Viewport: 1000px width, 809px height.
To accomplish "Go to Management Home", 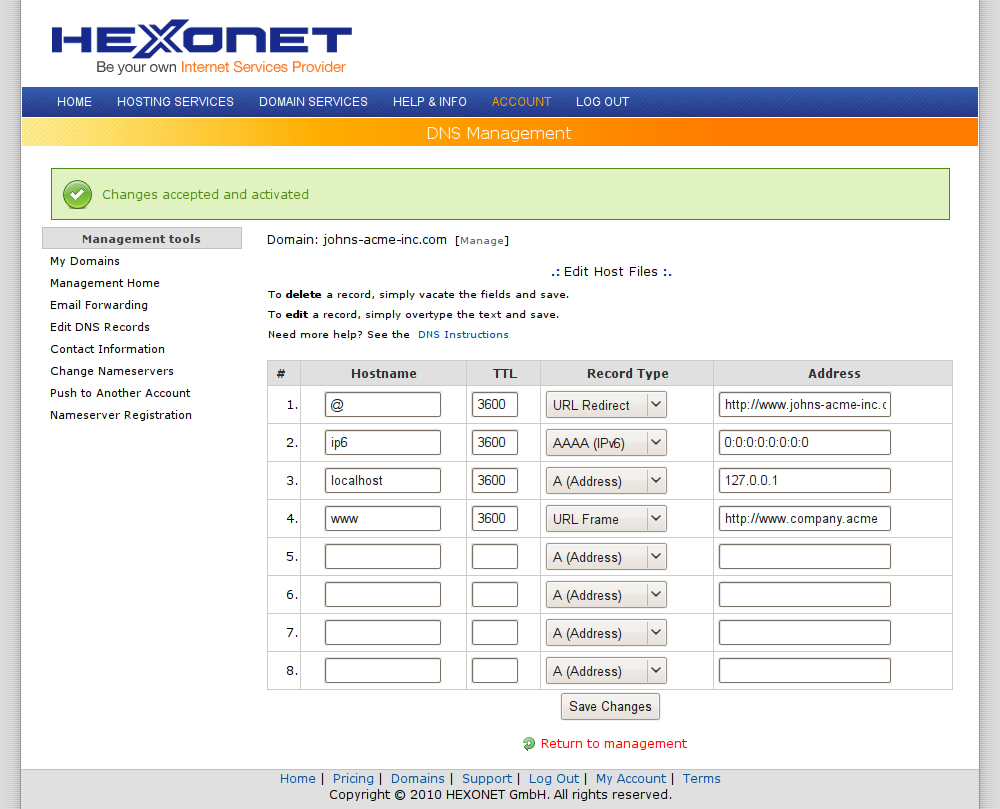I will point(105,283).
